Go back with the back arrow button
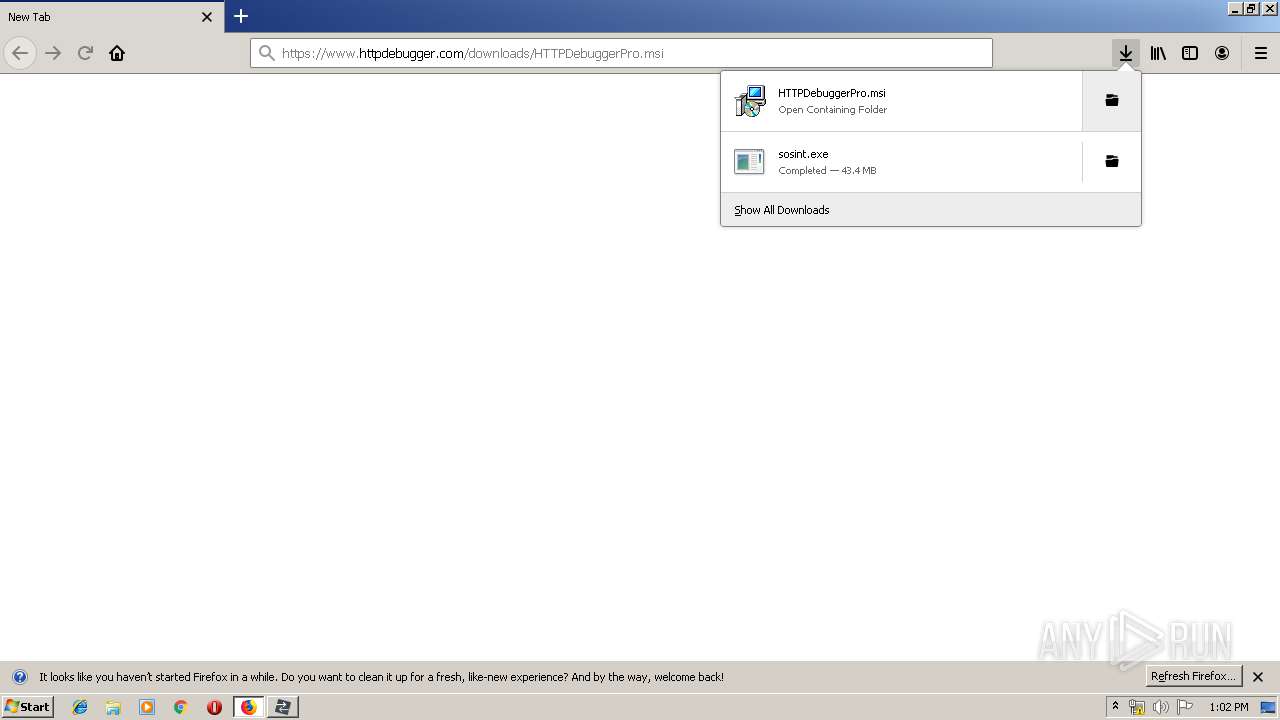Image resolution: width=1280 pixels, height=720 pixels. click(20, 53)
